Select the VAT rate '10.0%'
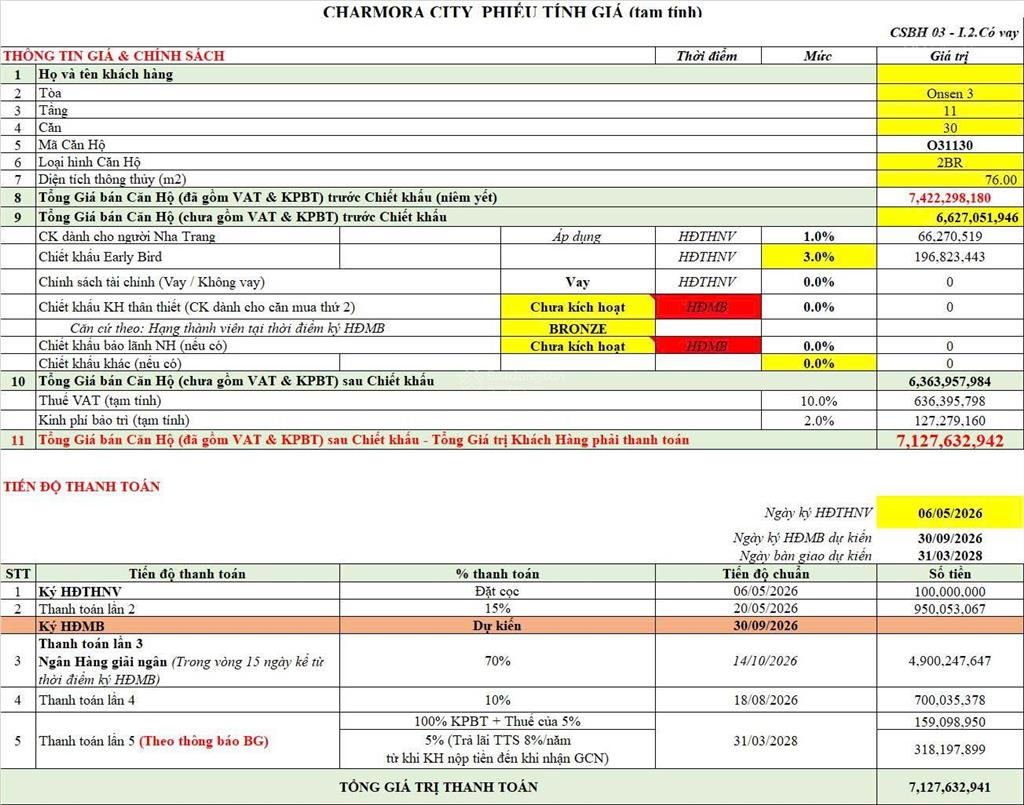The height and width of the screenshot is (805, 1024). coord(818,401)
